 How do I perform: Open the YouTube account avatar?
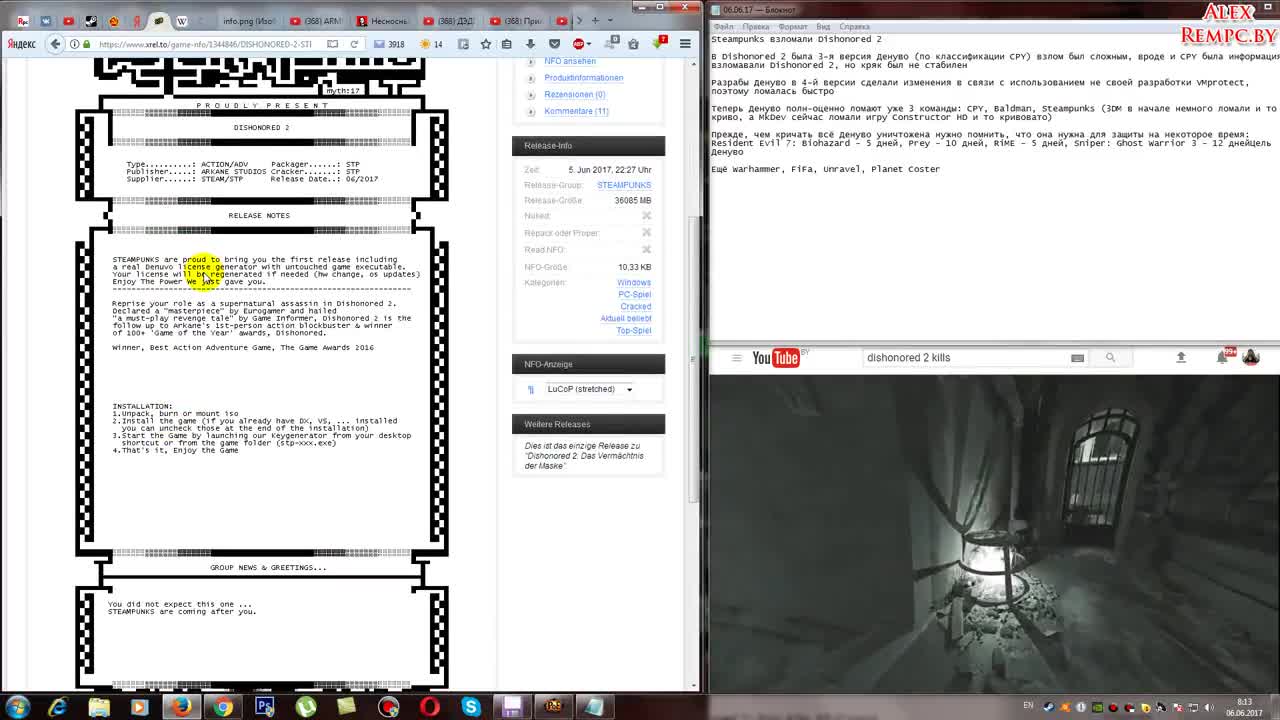pyautogui.click(x=1250, y=357)
